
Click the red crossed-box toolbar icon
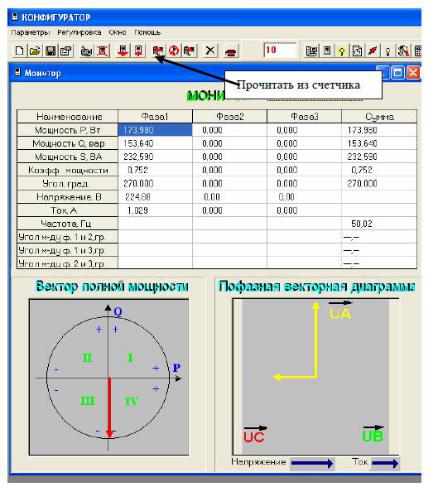pyautogui.click(x=103, y=51)
